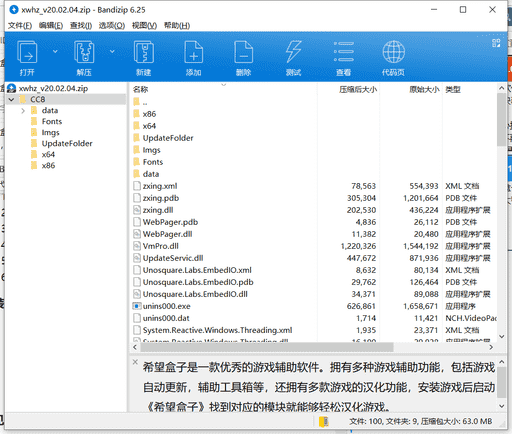
Task: Expand the data folder in tree
Action: [23, 110]
